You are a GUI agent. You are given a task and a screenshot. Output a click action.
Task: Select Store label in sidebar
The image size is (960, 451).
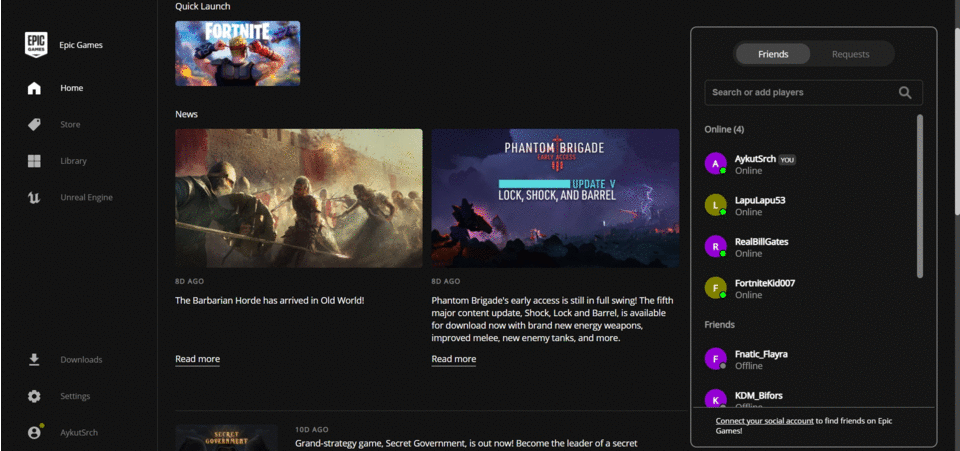tap(70, 125)
